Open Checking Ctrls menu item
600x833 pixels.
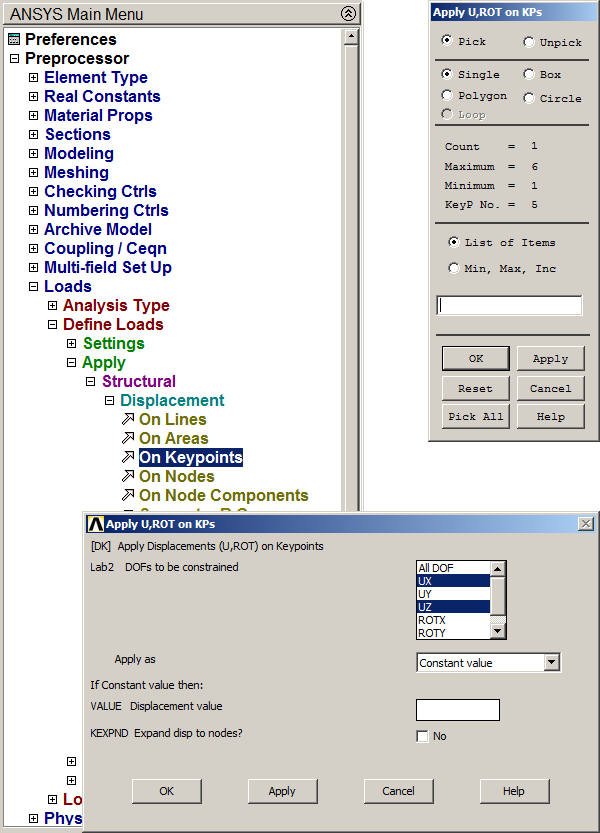point(100,191)
